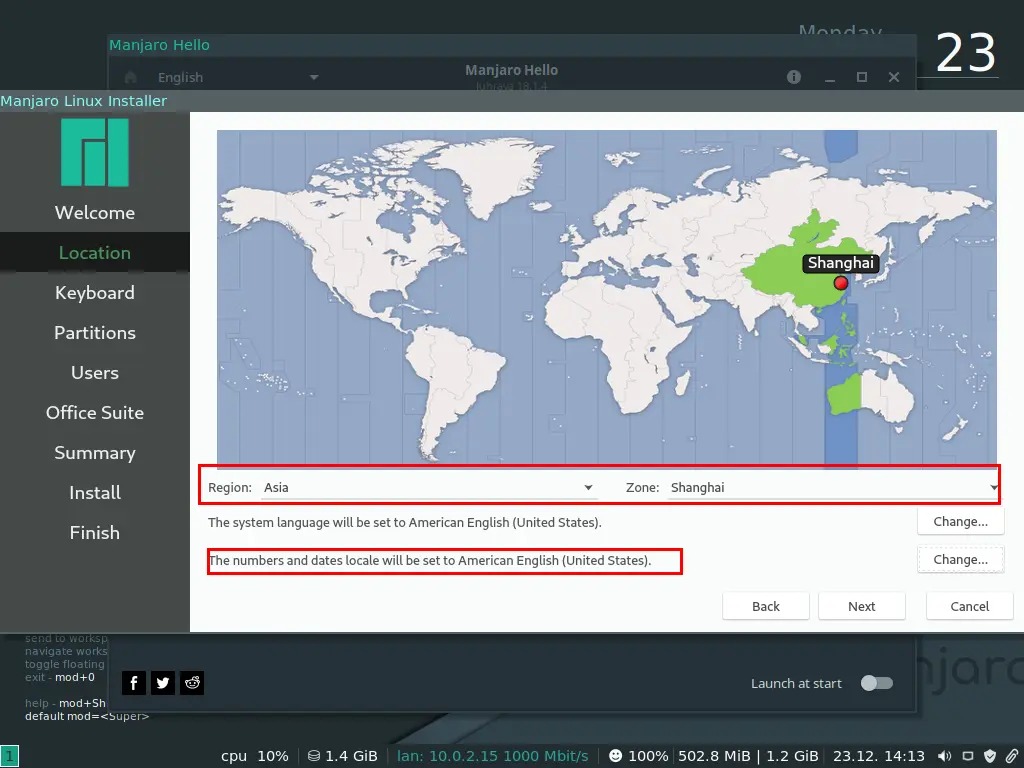Open the Twitter link in Manjaro Hello

coord(163,683)
